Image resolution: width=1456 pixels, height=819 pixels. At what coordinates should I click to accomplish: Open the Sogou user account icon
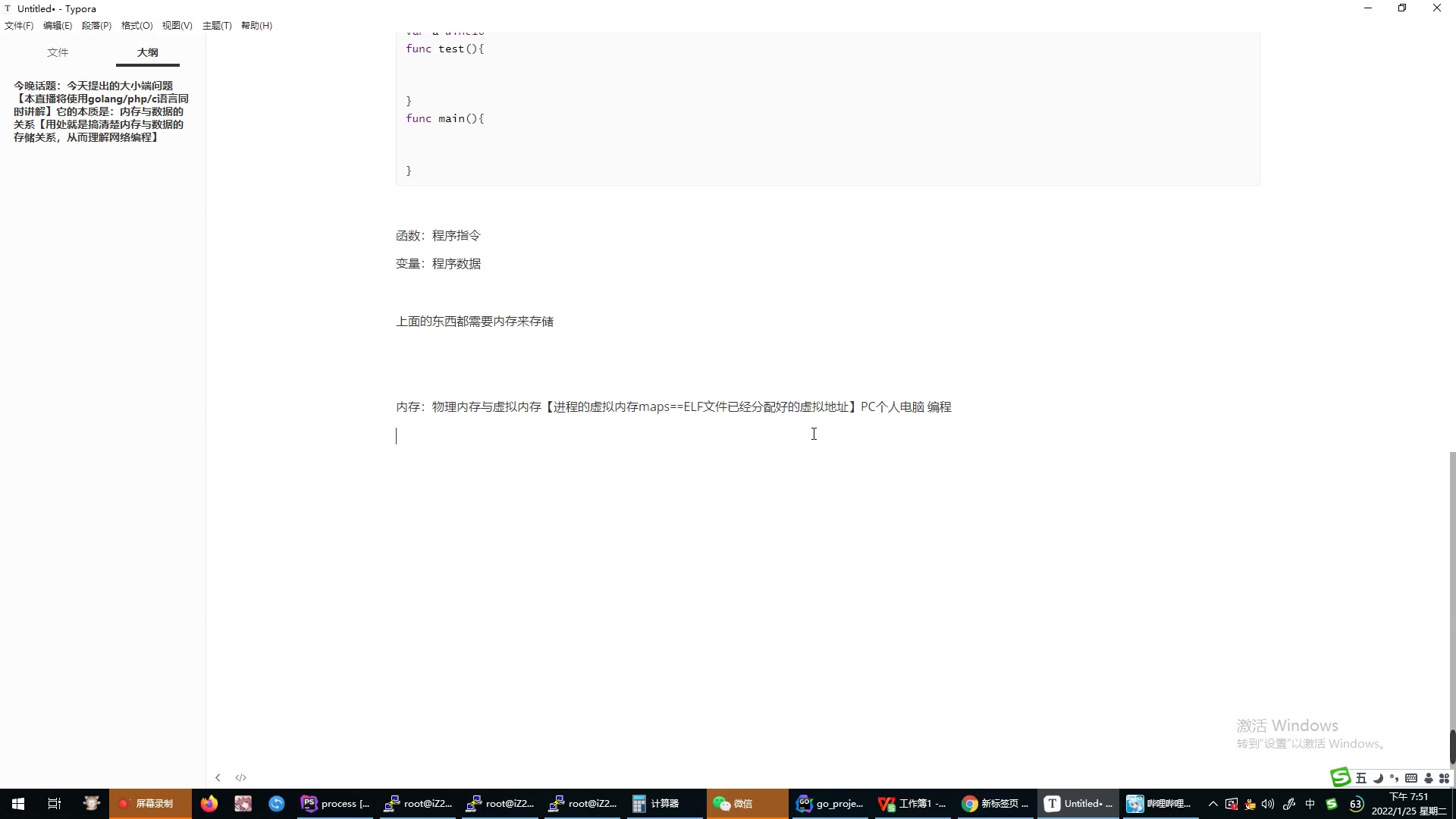point(1429,778)
